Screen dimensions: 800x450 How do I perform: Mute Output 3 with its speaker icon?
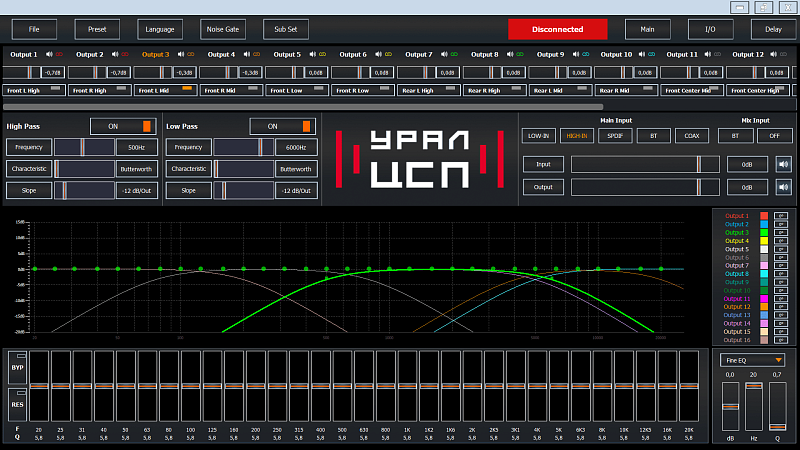tap(181, 55)
